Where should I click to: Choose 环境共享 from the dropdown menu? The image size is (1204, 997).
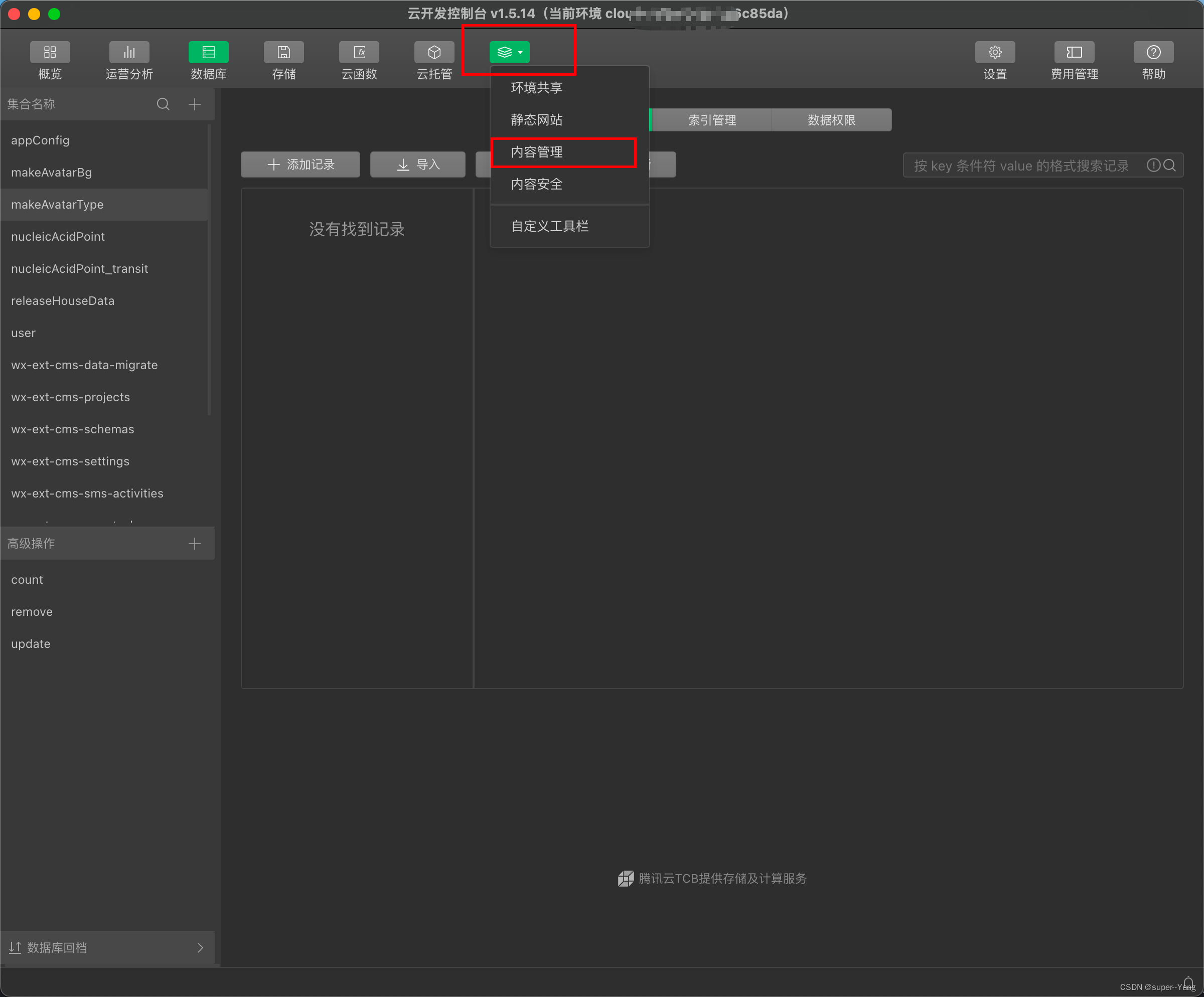569,88
